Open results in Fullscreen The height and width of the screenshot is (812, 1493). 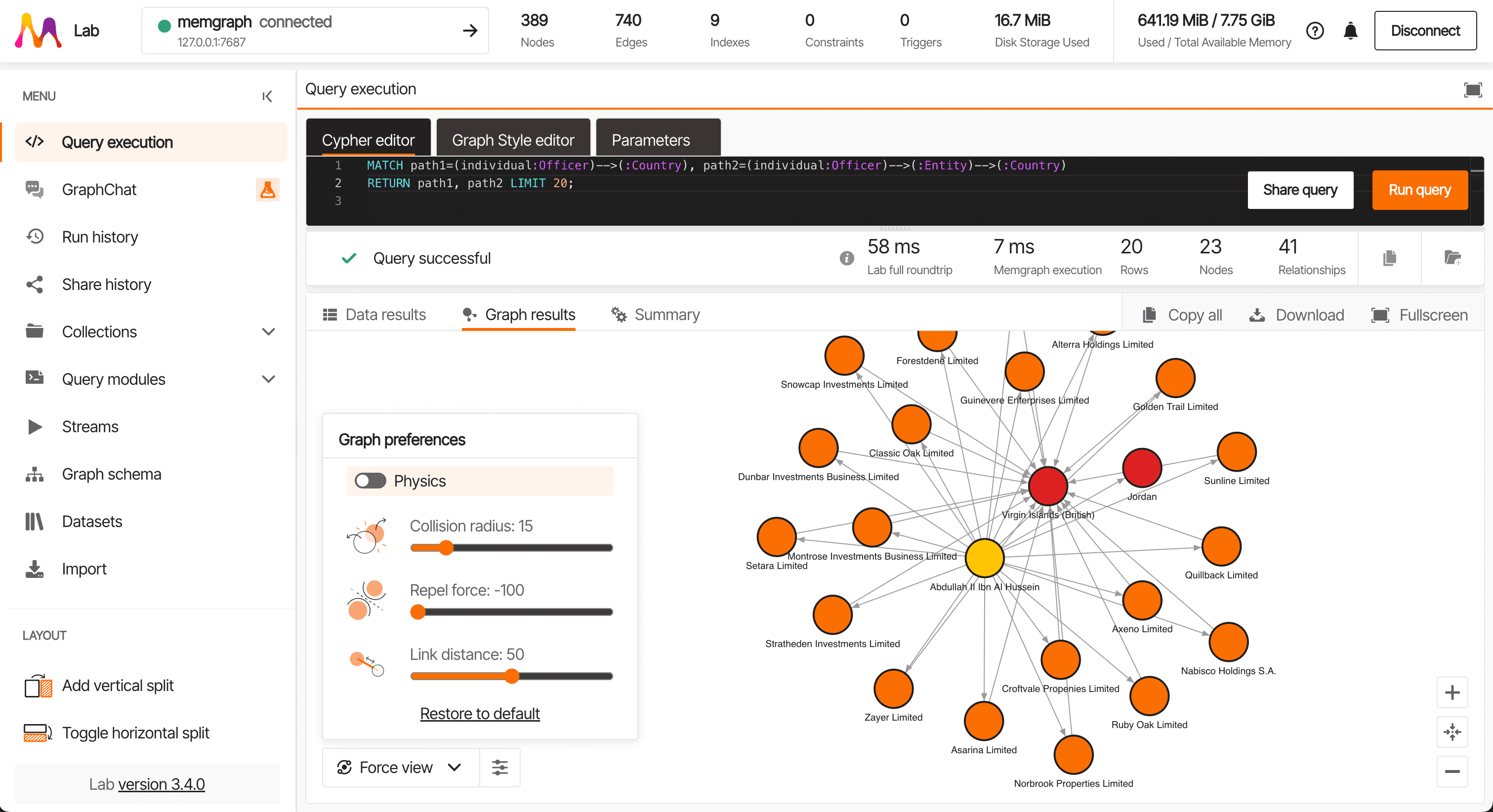click(1419, 315)
